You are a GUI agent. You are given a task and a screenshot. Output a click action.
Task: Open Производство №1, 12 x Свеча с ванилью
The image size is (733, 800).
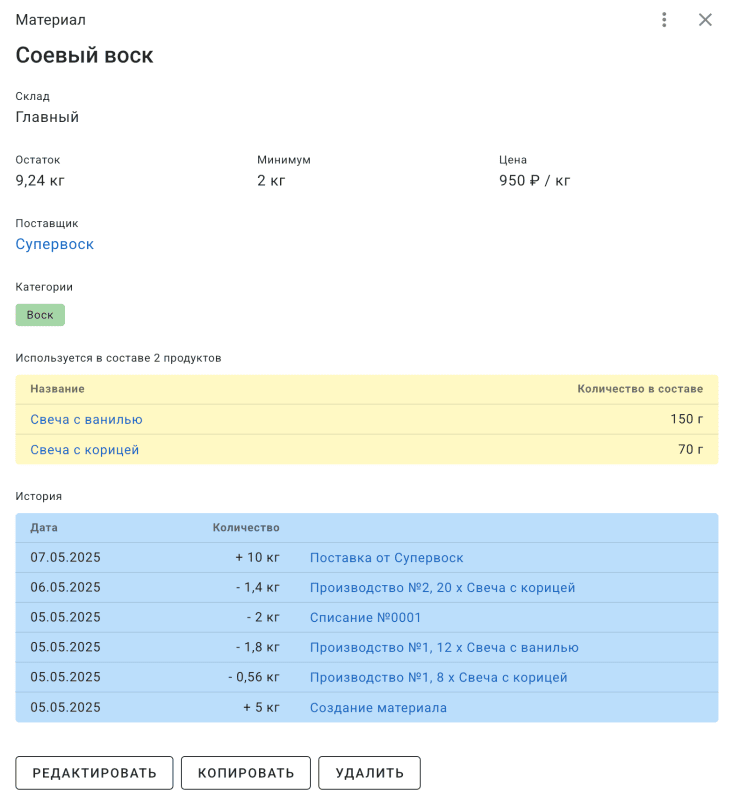click(x=444, y=648)
